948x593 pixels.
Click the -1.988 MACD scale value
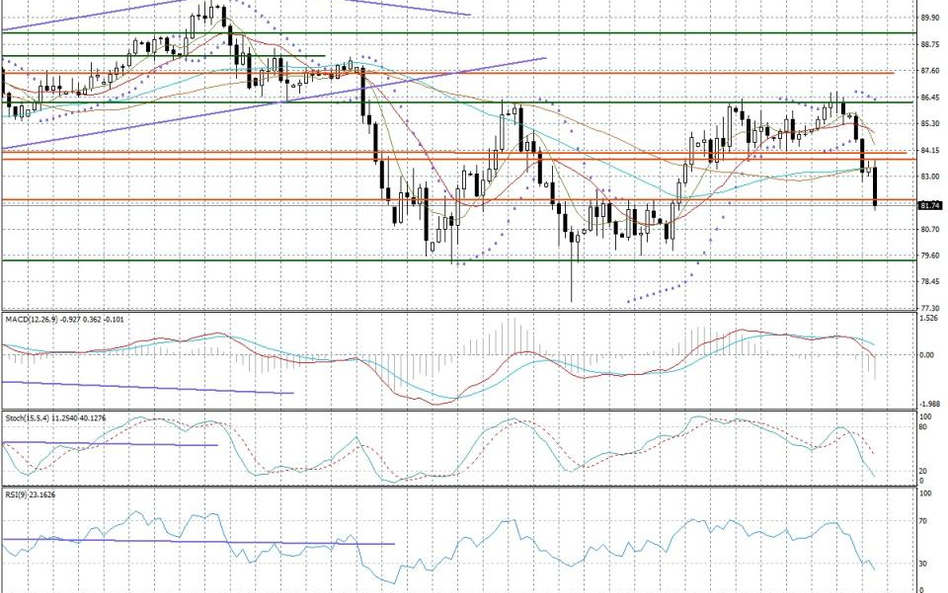(x=929, y=404)
